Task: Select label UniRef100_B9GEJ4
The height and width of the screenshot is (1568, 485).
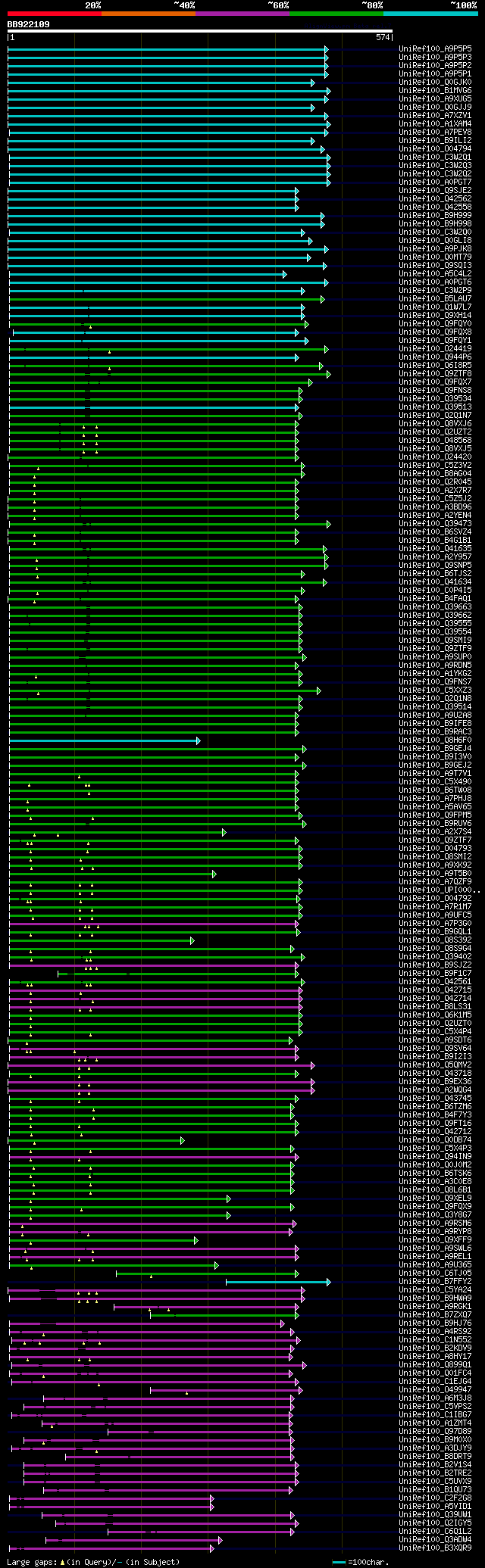Action: tap(435, 748)
